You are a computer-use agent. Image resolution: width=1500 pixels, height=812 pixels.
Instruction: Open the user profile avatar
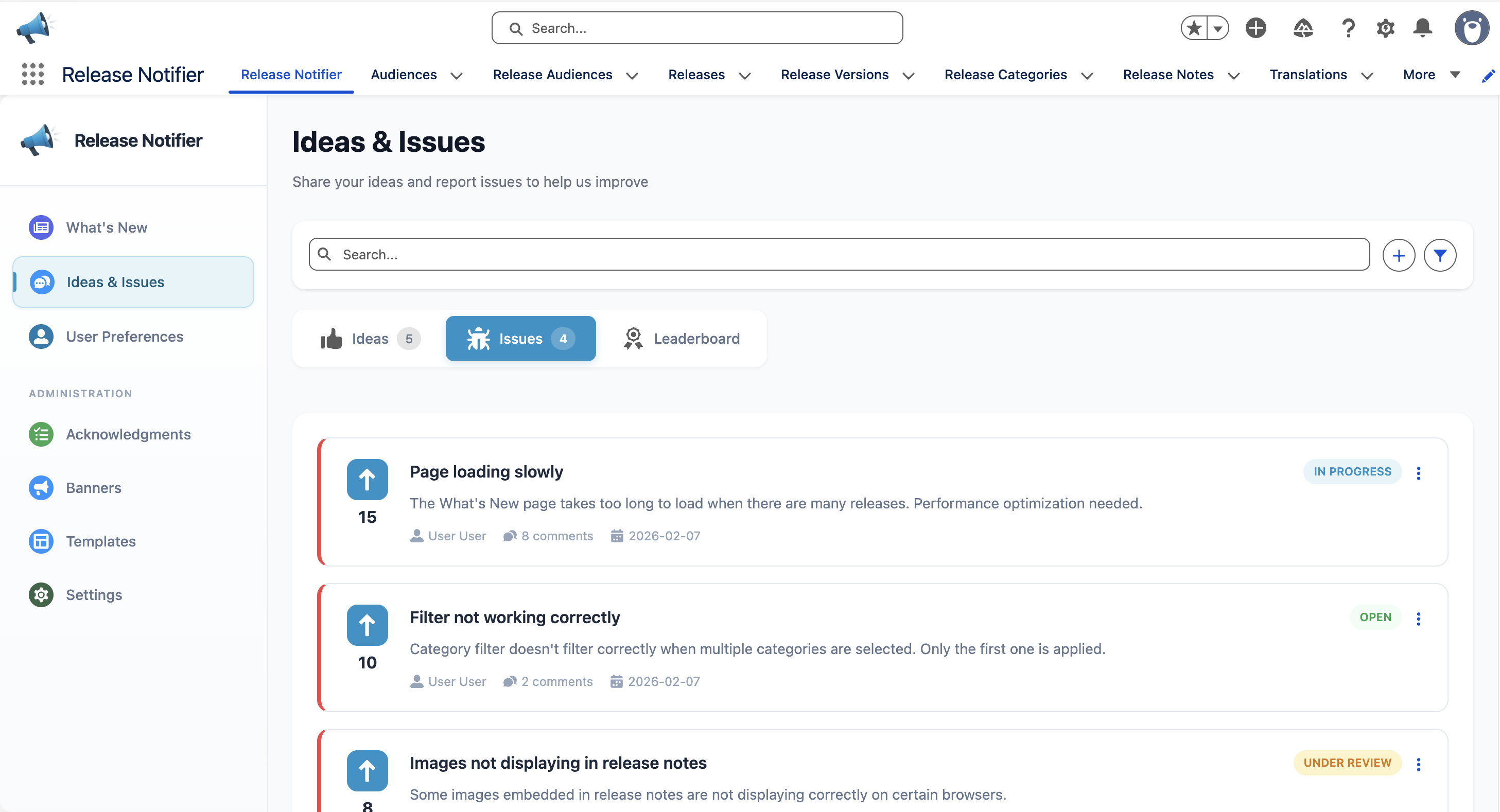click(x=1472, y=28)
